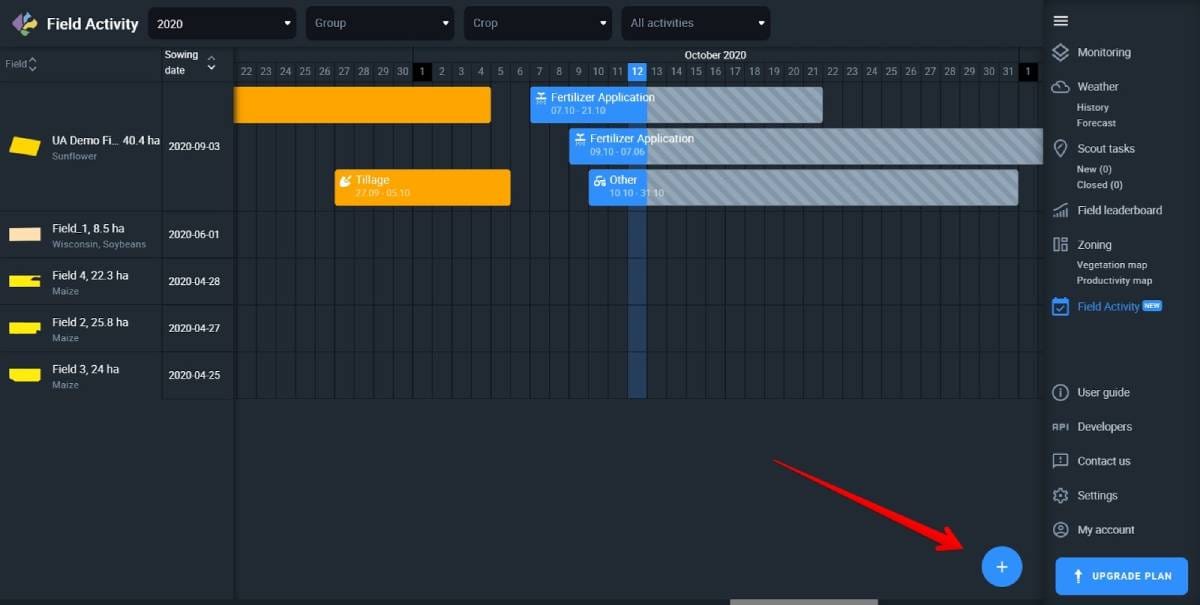Open the User guide link

pyautogui.click(x=1103, y=393)
